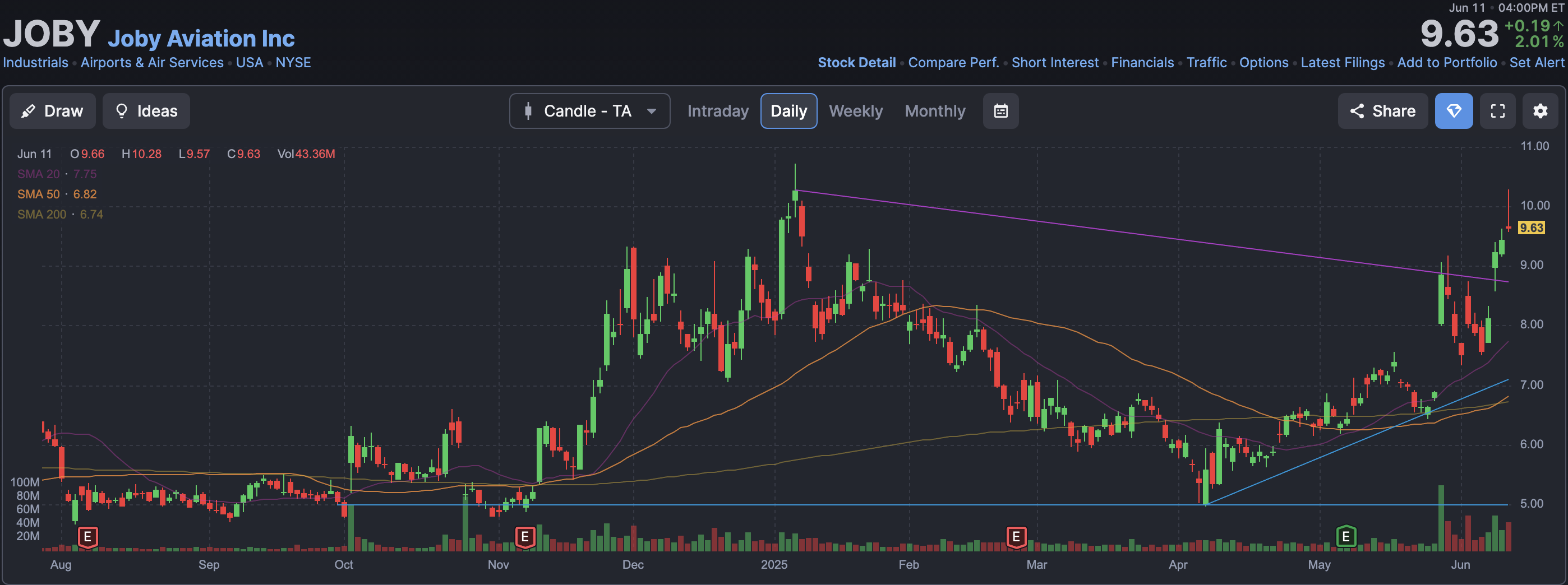Click the USA country link
The image size is (1568, 585).
[x=250, y=63]
